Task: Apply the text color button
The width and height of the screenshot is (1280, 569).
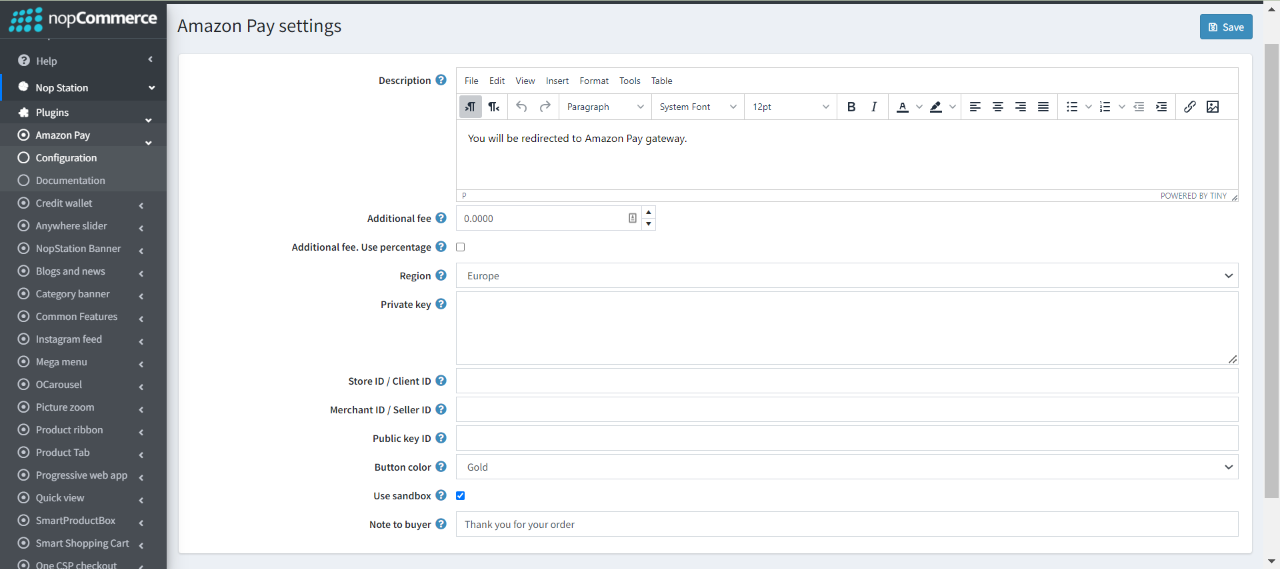Action: click(902, 107)
